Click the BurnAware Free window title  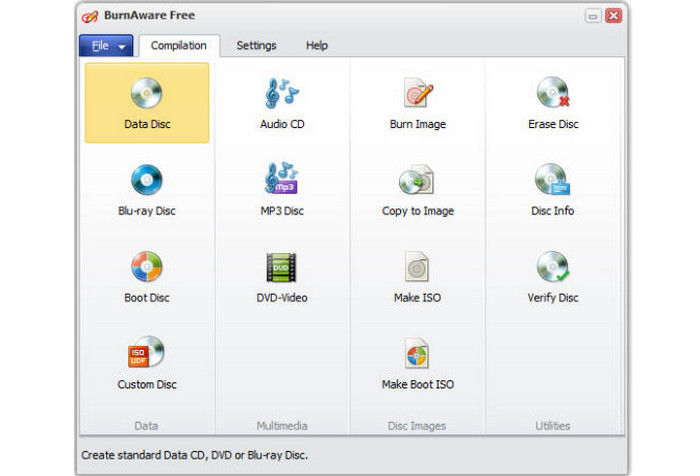coord(150,15)
